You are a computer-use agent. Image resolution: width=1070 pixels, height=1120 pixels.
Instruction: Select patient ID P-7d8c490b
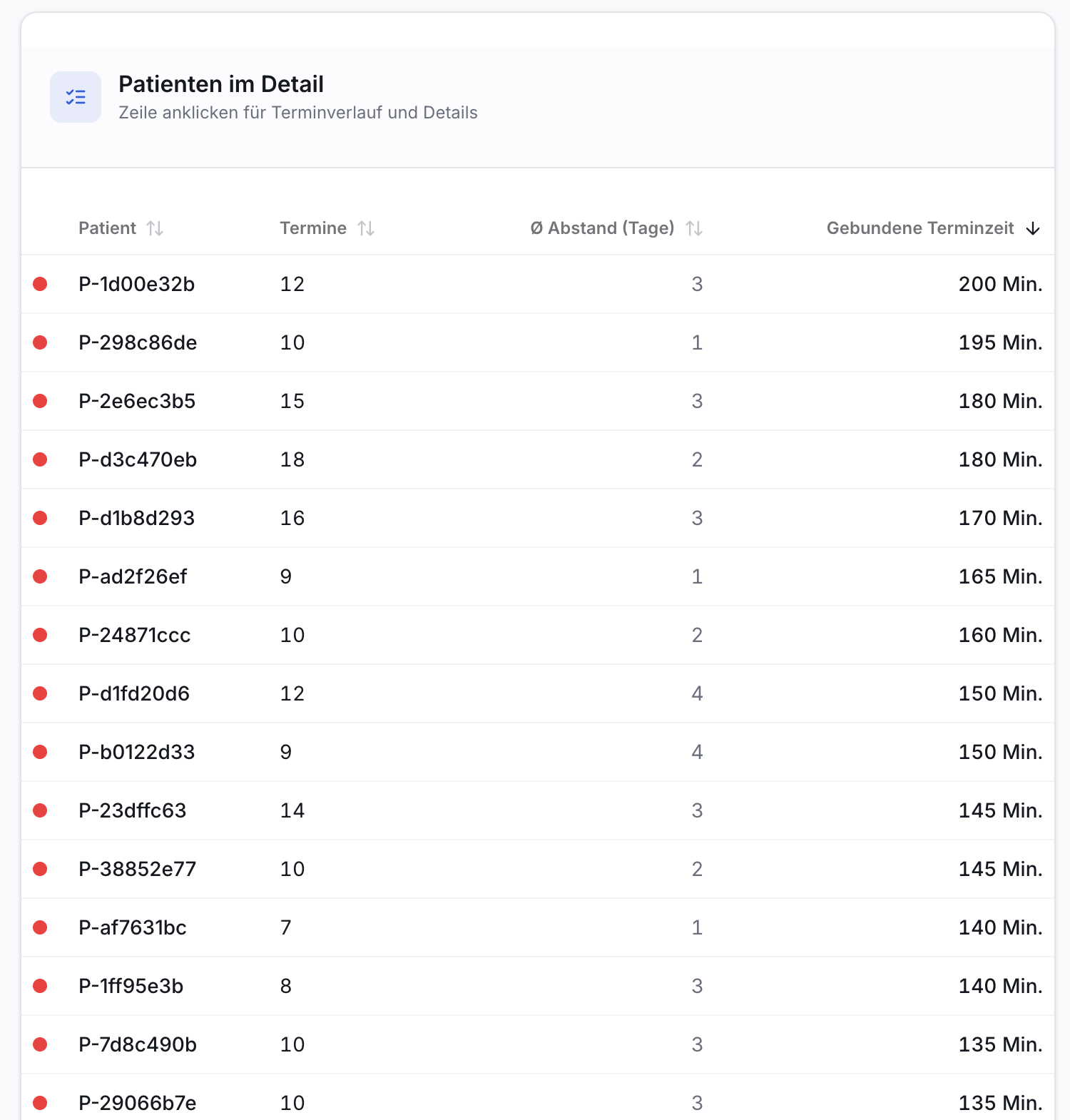(x=138, y=1044)
